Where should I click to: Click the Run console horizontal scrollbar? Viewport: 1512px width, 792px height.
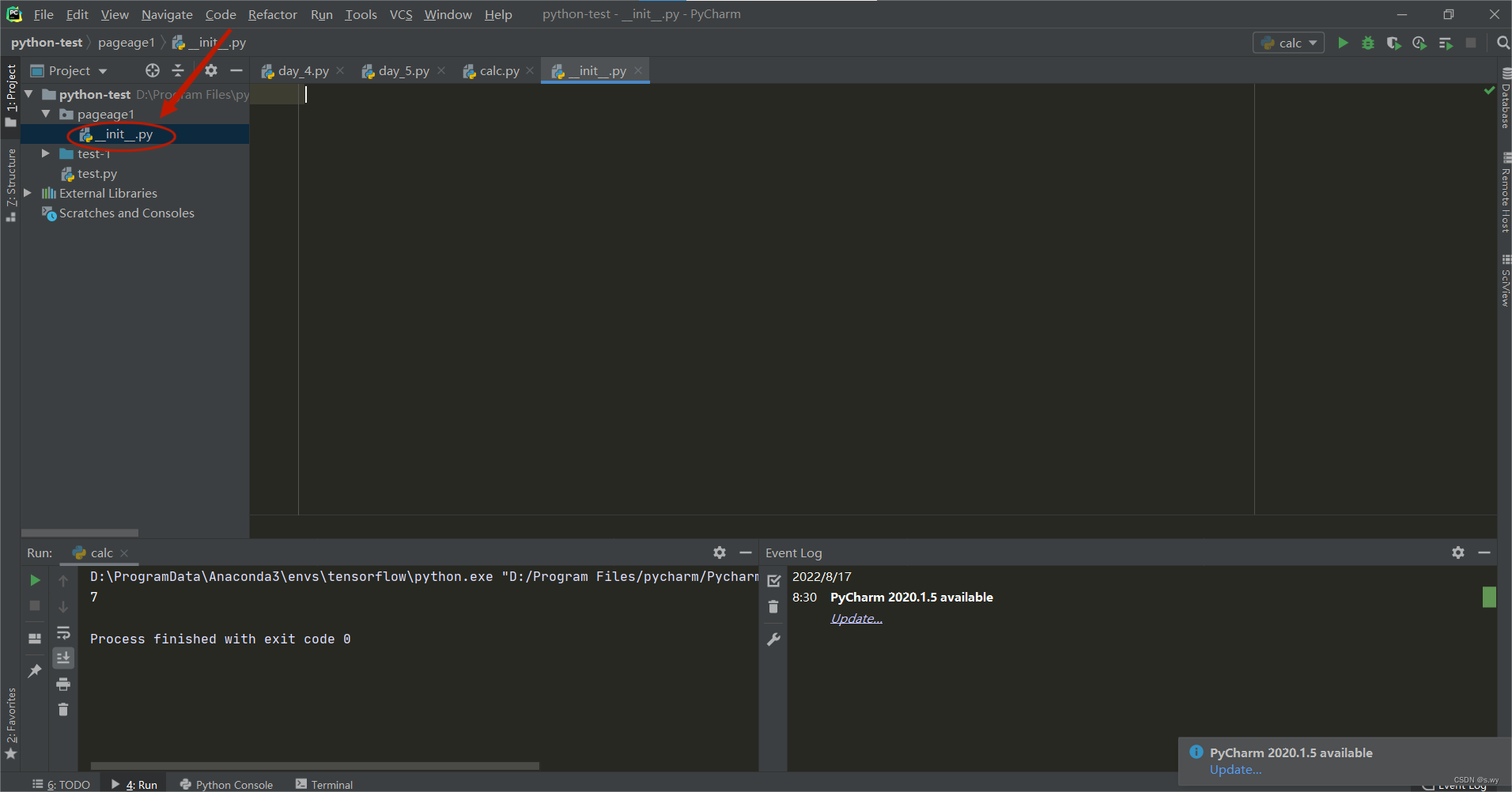click(x=315, y=765)
